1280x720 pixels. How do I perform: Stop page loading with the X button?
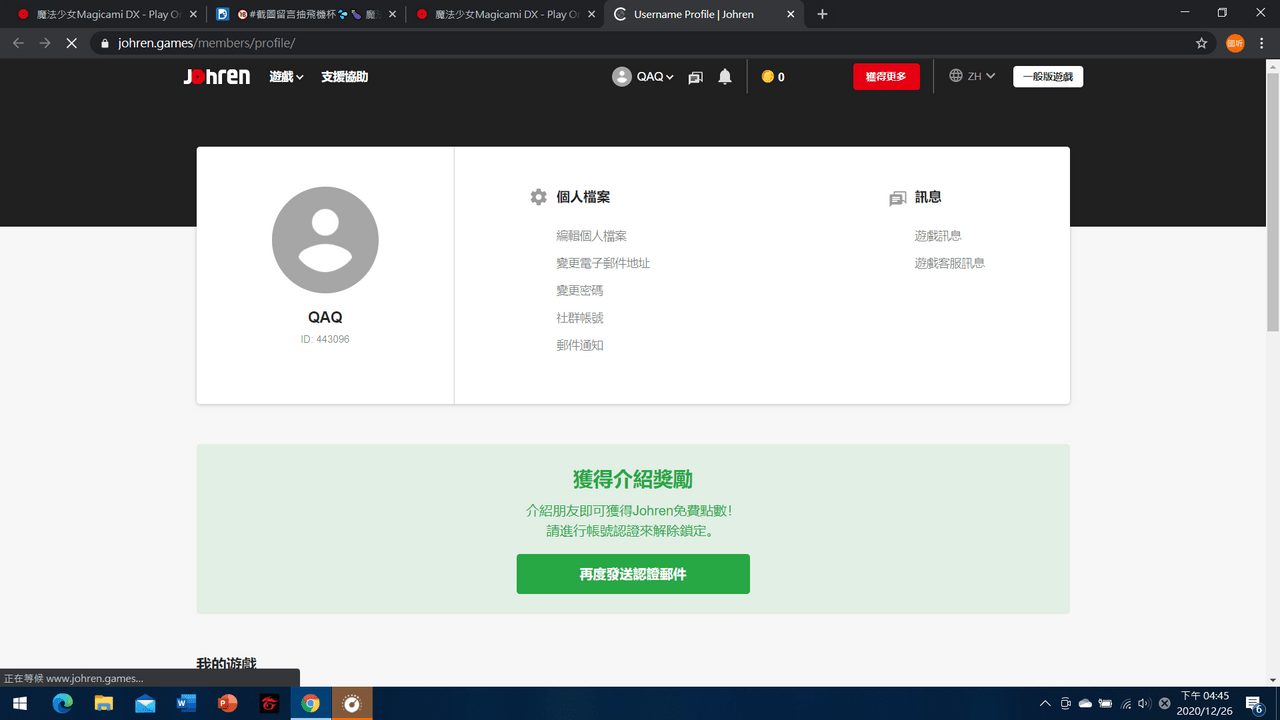(73, 43)
